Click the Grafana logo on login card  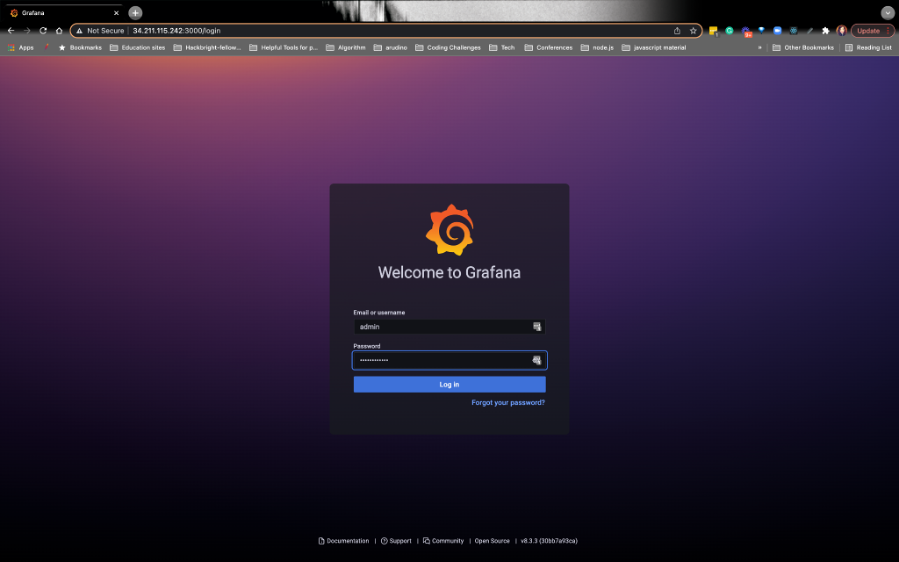click(450, 230)
